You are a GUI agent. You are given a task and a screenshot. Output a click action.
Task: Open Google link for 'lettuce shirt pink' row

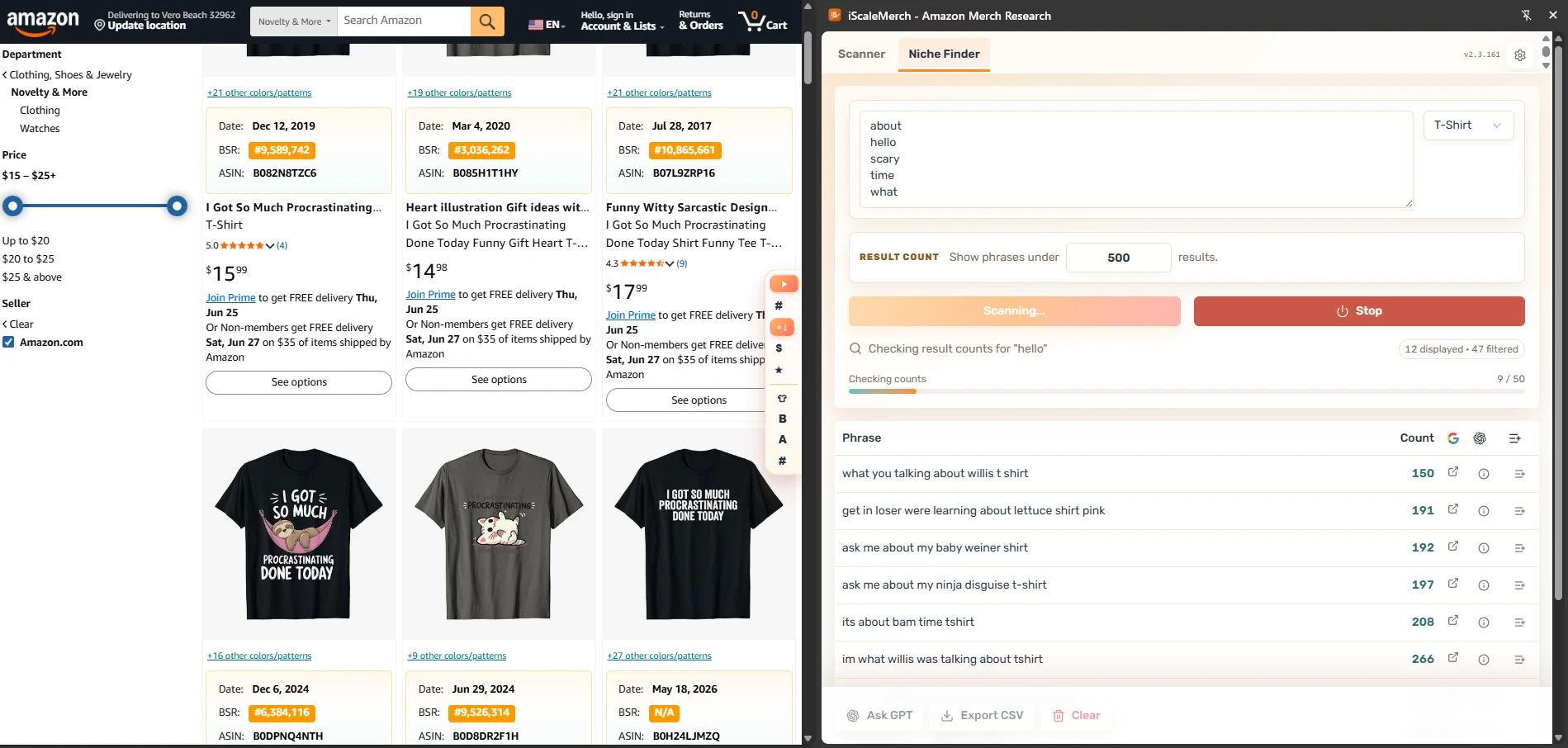click(x=1453, y=509)
